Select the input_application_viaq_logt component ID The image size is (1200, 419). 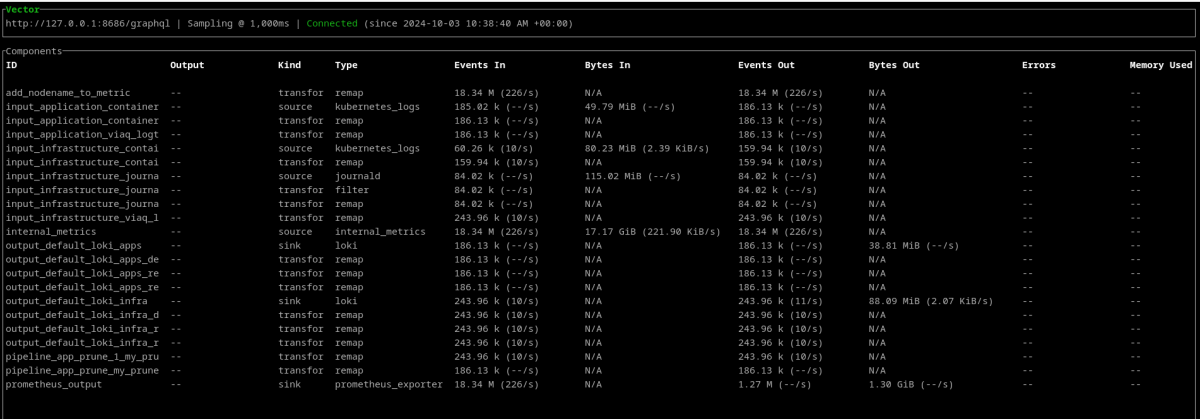(82, 134)
